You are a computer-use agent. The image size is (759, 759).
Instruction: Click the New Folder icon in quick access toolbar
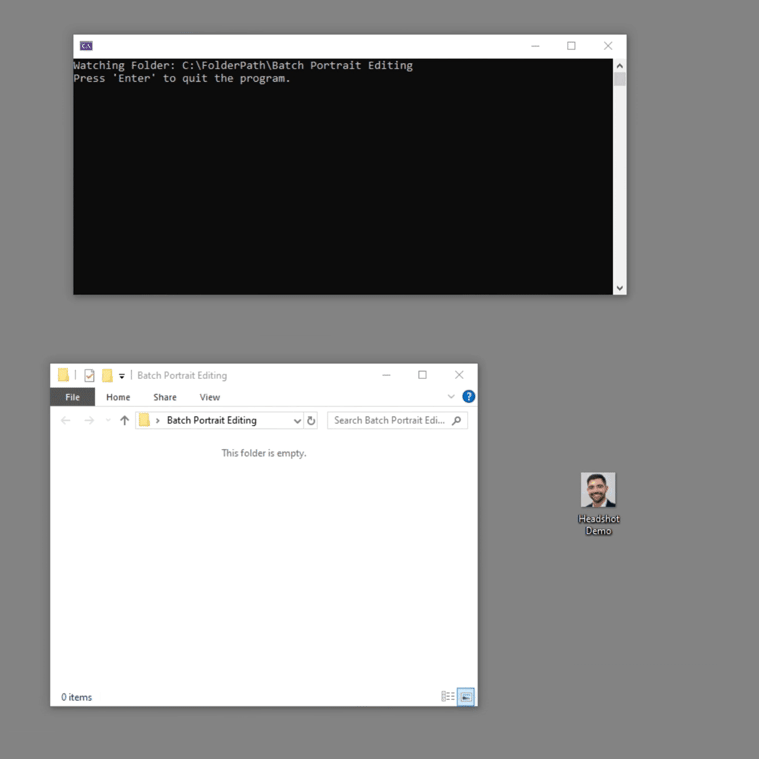click(107, 376)
